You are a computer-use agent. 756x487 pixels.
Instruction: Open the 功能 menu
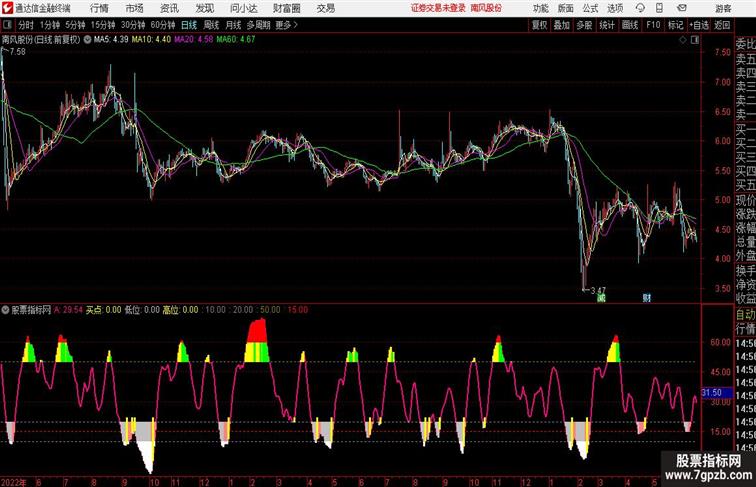[540, 8]
